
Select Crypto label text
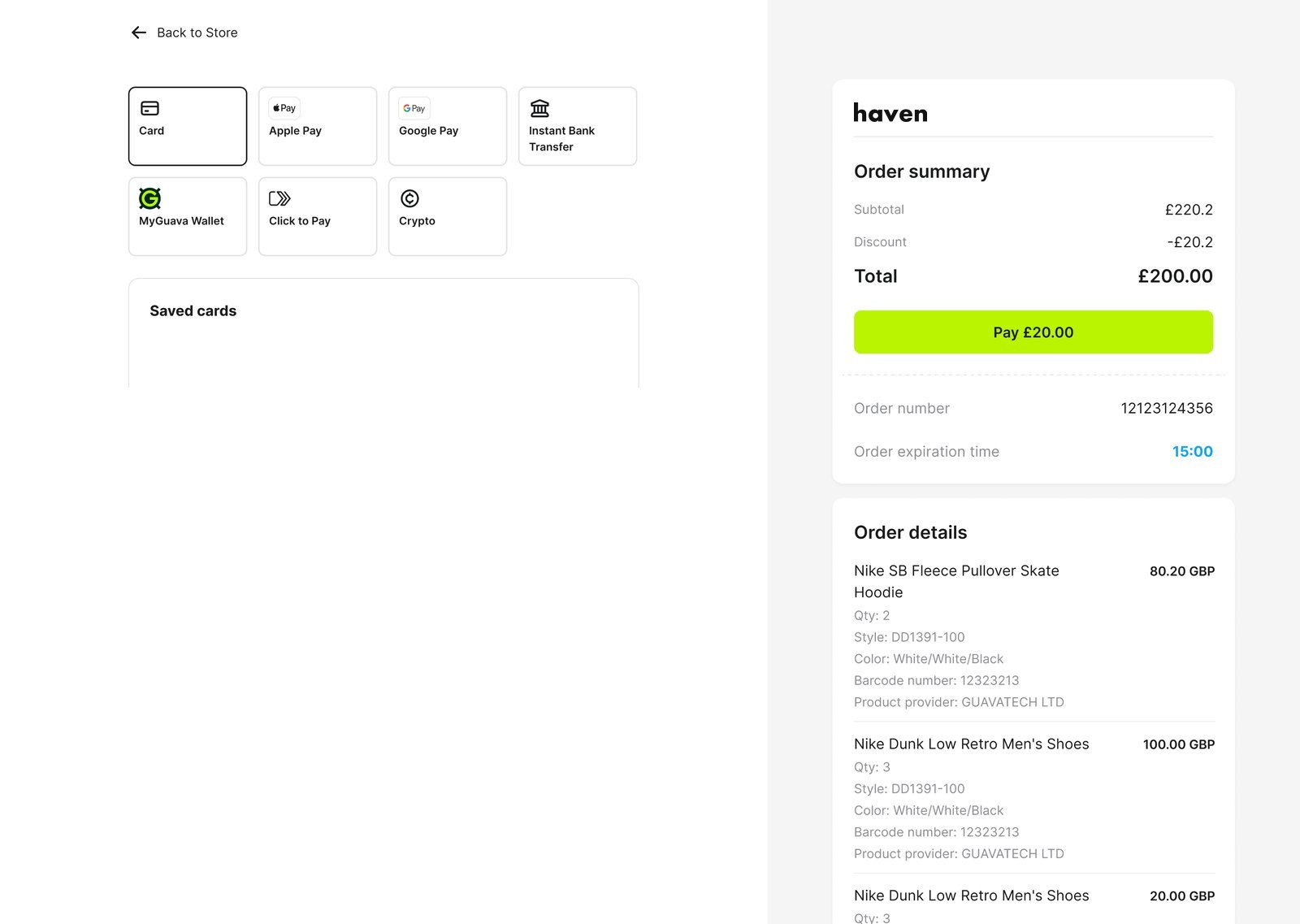point(417,221)
